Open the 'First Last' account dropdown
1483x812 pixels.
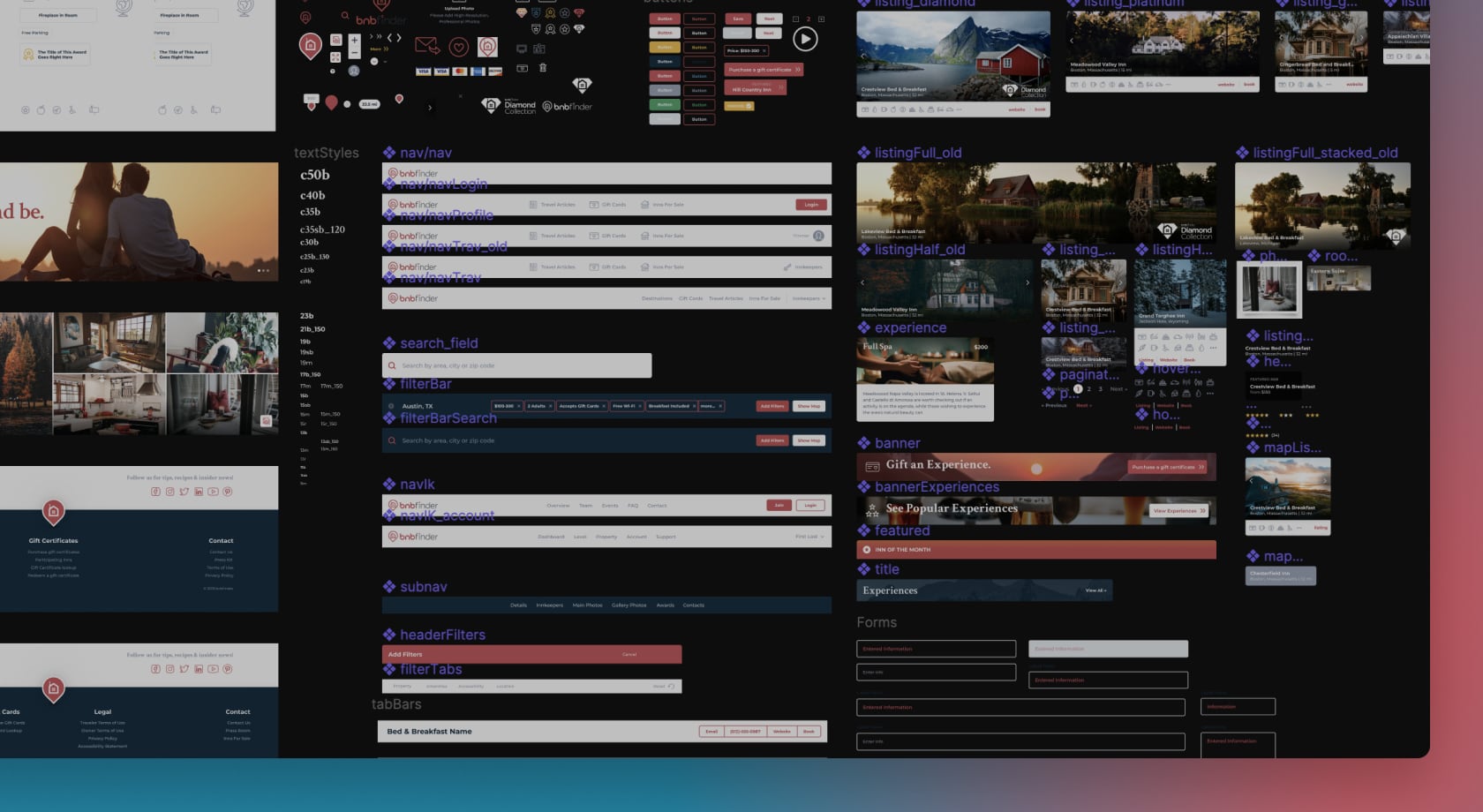pos(809,537)
